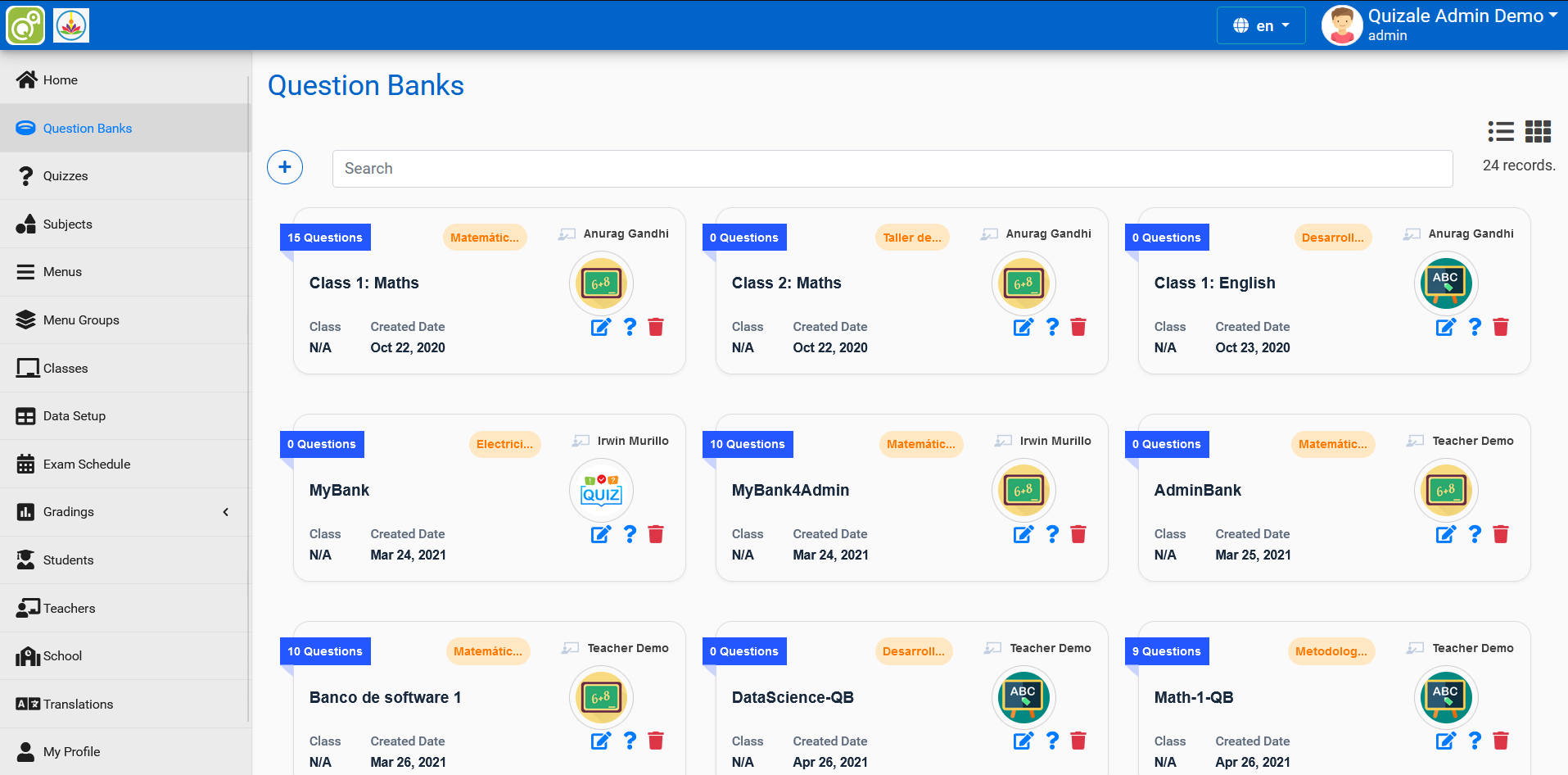
Task: Open questions icon for Class 1: English
Action: click(1475, 328)
